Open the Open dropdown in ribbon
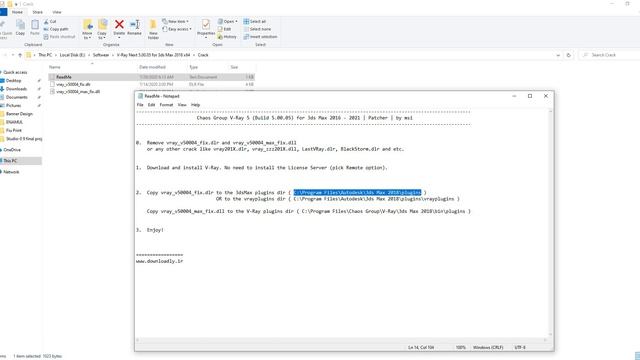The height and width of the screenshot is (360, 640). click(227, 21)
